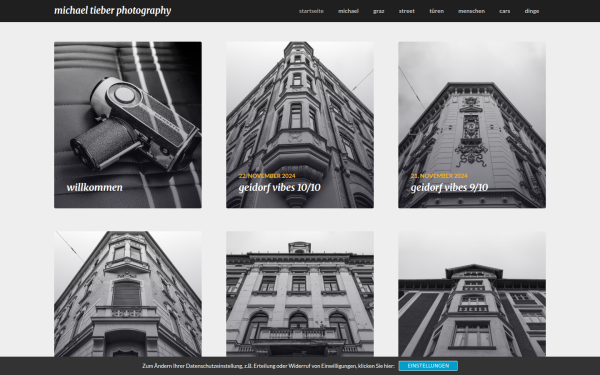
Task: Open the 'türen' menu item
Action: [436, 11]
